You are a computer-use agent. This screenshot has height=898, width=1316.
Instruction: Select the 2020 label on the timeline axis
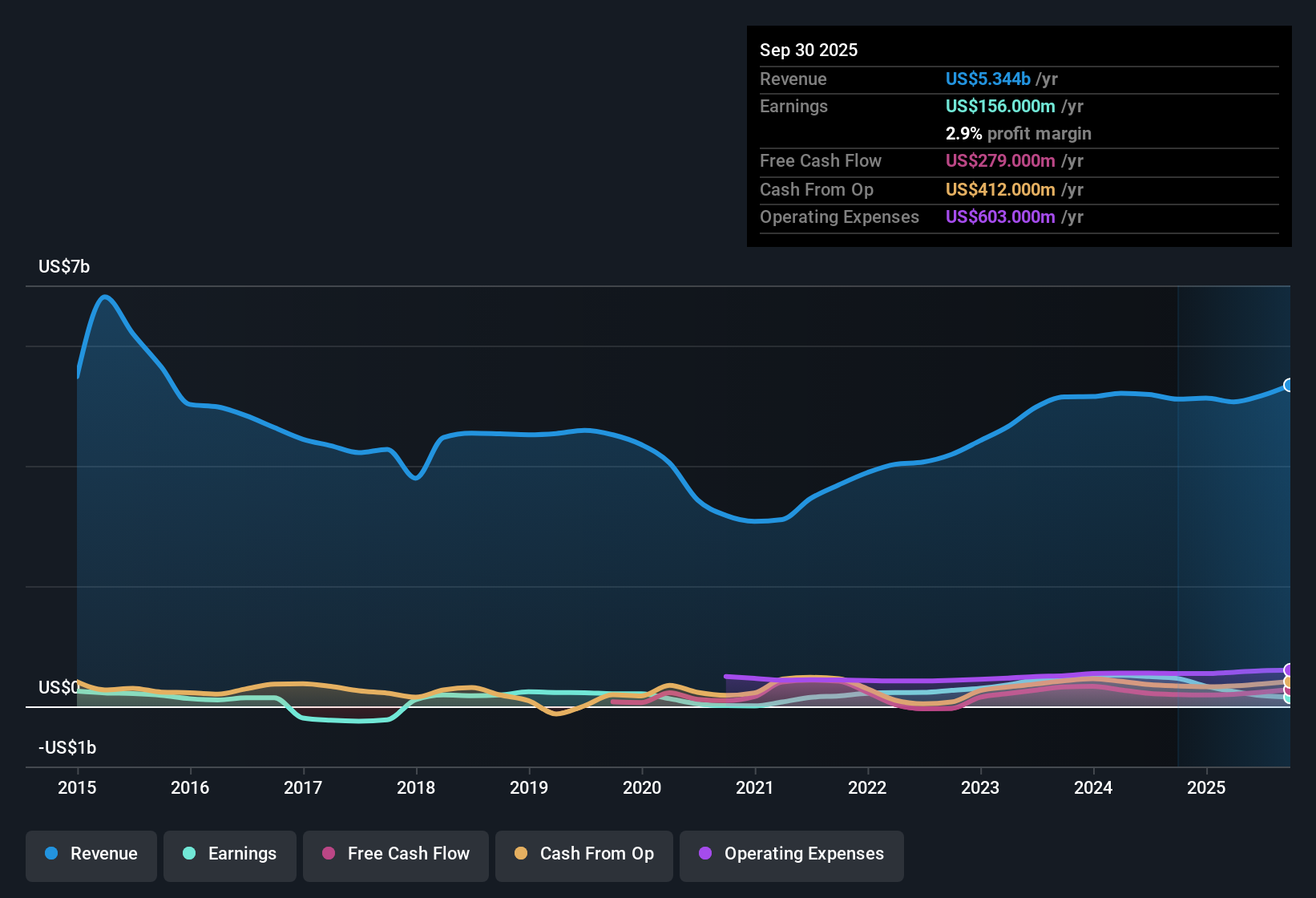(642, 788)
